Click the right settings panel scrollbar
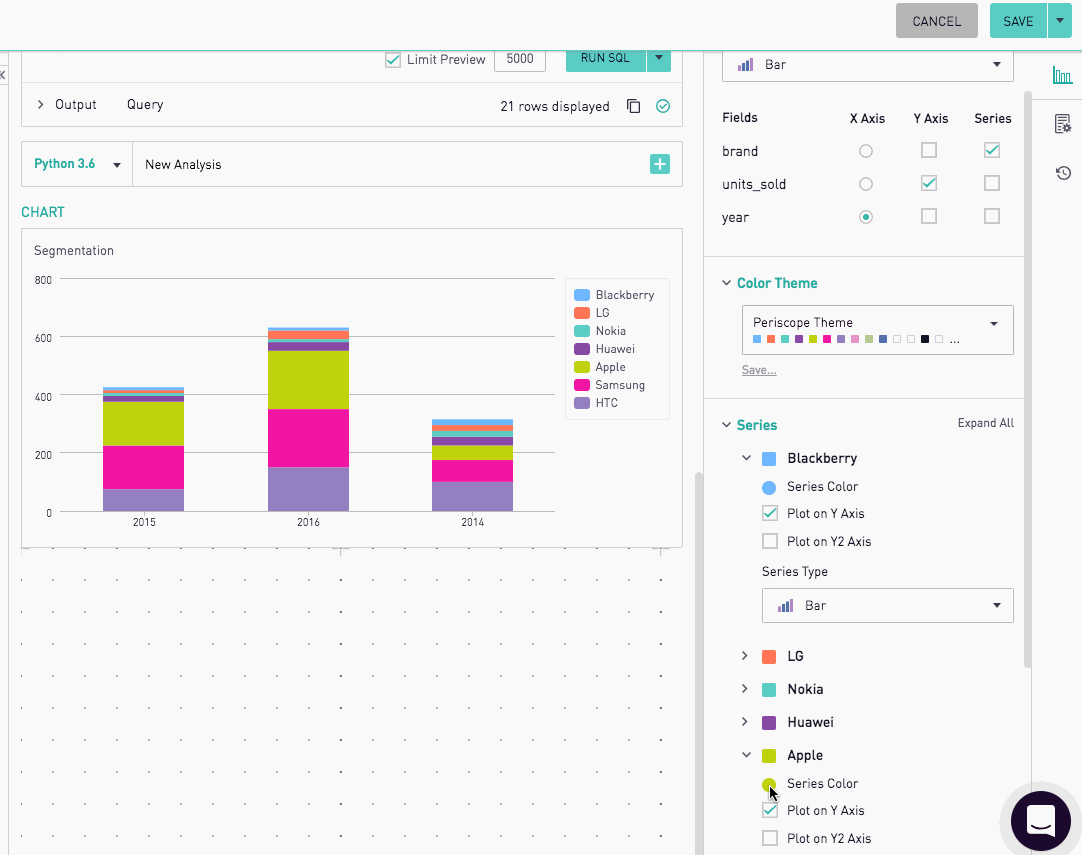The height and width of the screenshot is (855, 1082). [1027, 380]
